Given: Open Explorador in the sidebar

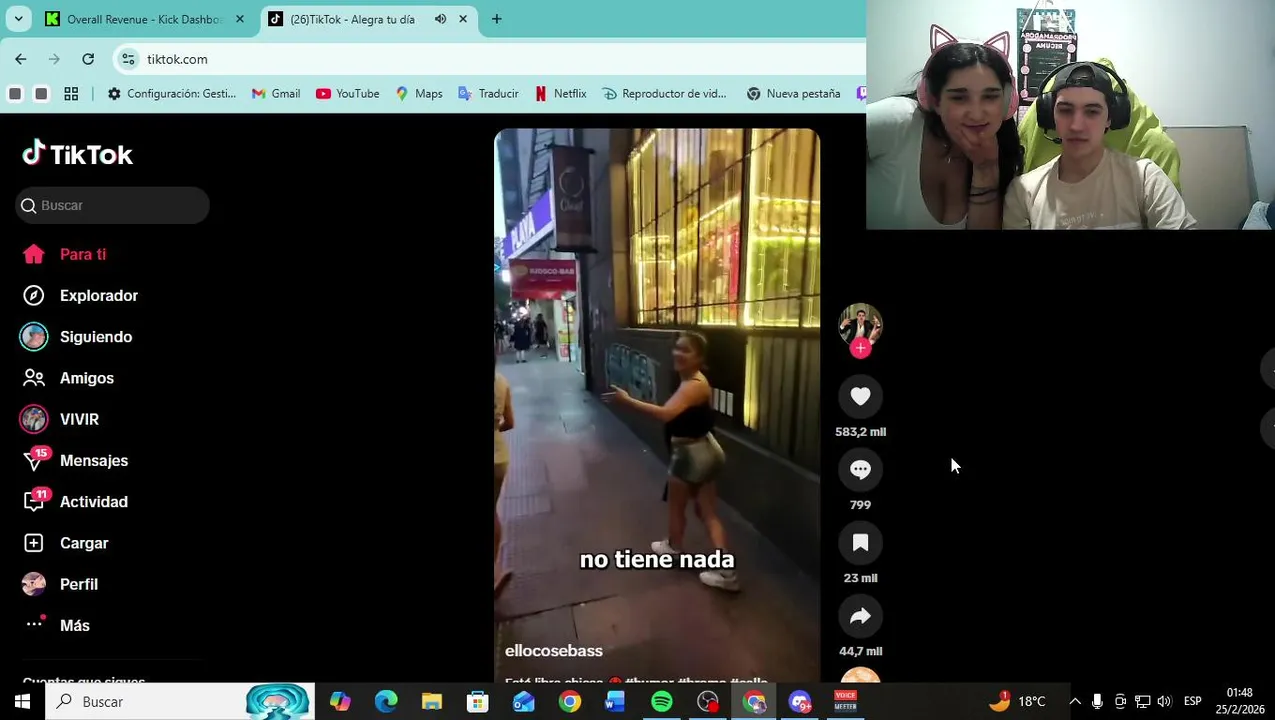Looking at the screenshot, I should pyautogui.click(x=80, y=295).
